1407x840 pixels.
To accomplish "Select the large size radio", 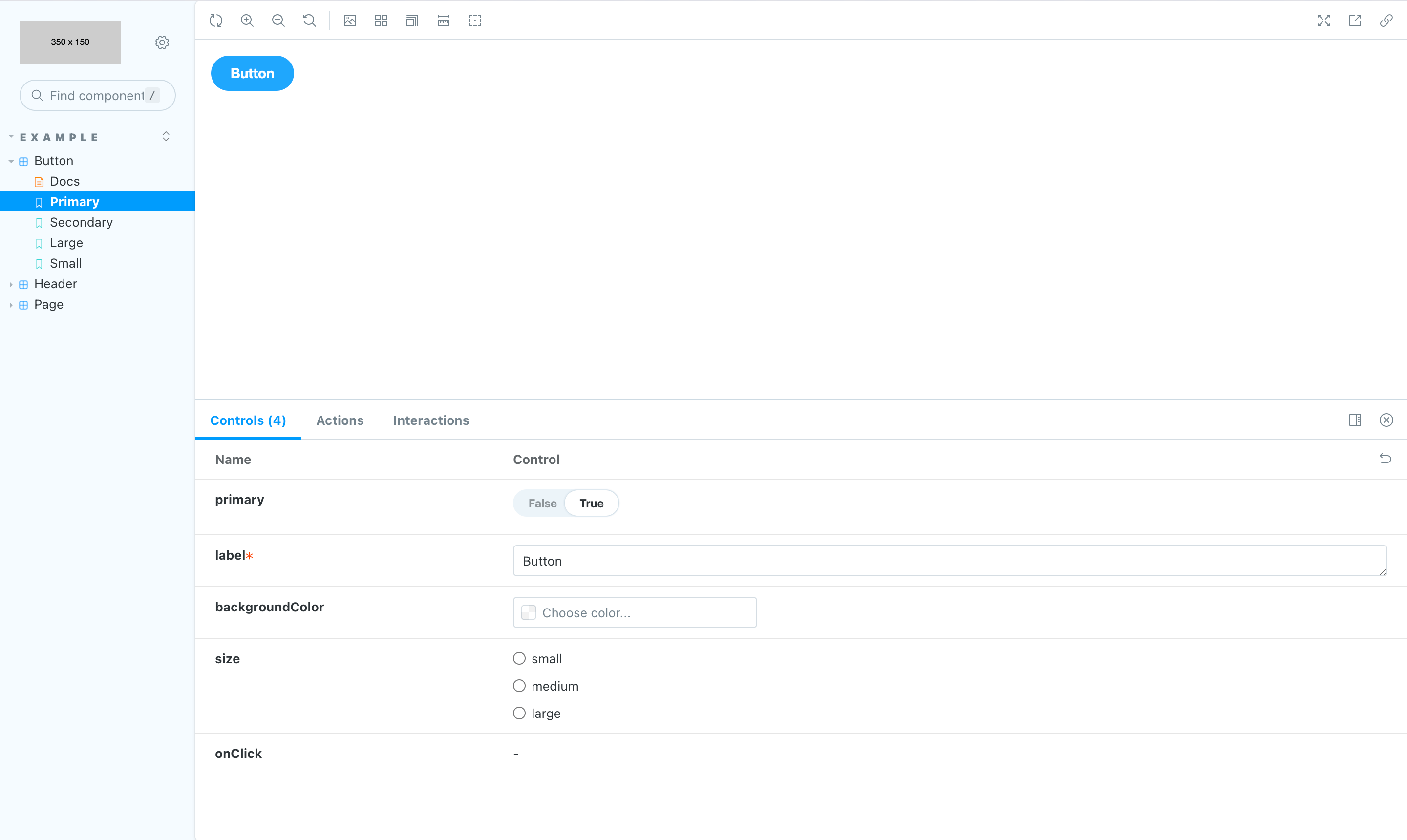I will pyautogui.click(x=519, y=713).
